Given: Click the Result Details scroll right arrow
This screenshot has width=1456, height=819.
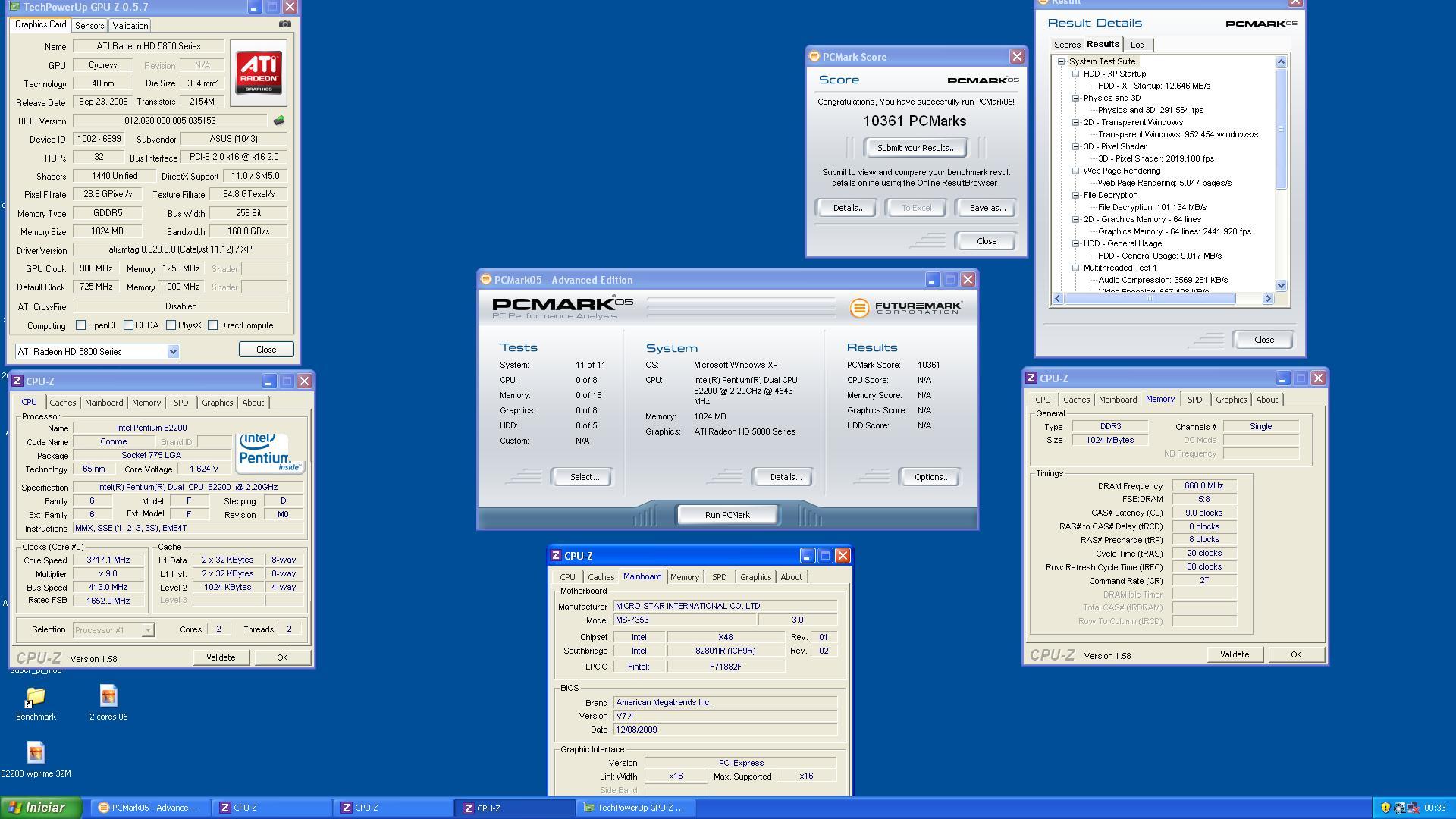Looking at the screenshot, I should point(1268,299).
